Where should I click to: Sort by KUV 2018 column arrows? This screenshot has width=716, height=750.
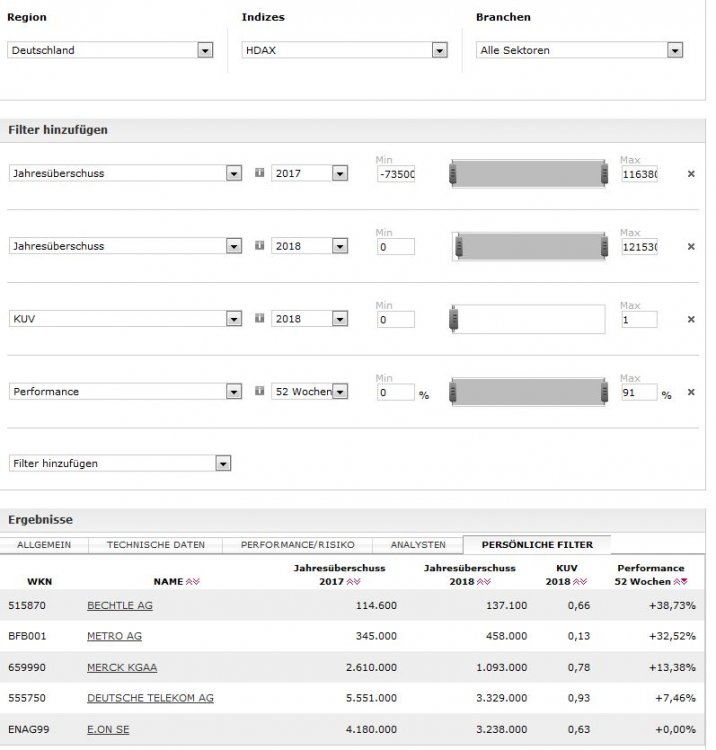pos(580,582)
